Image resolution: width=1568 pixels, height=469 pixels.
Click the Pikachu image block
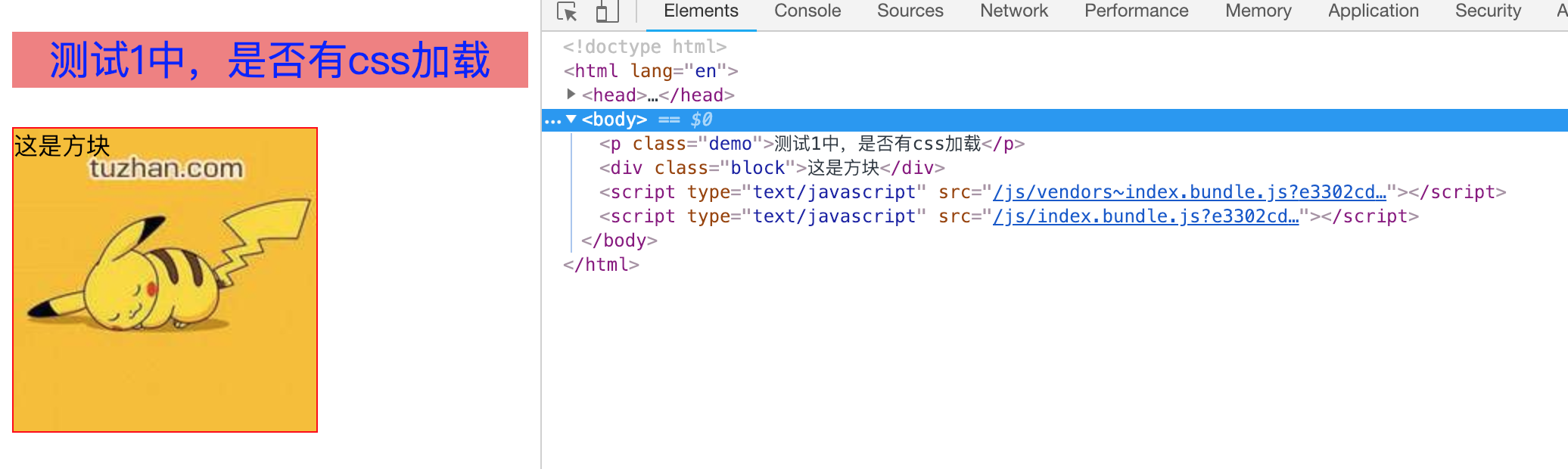[165, 280]
